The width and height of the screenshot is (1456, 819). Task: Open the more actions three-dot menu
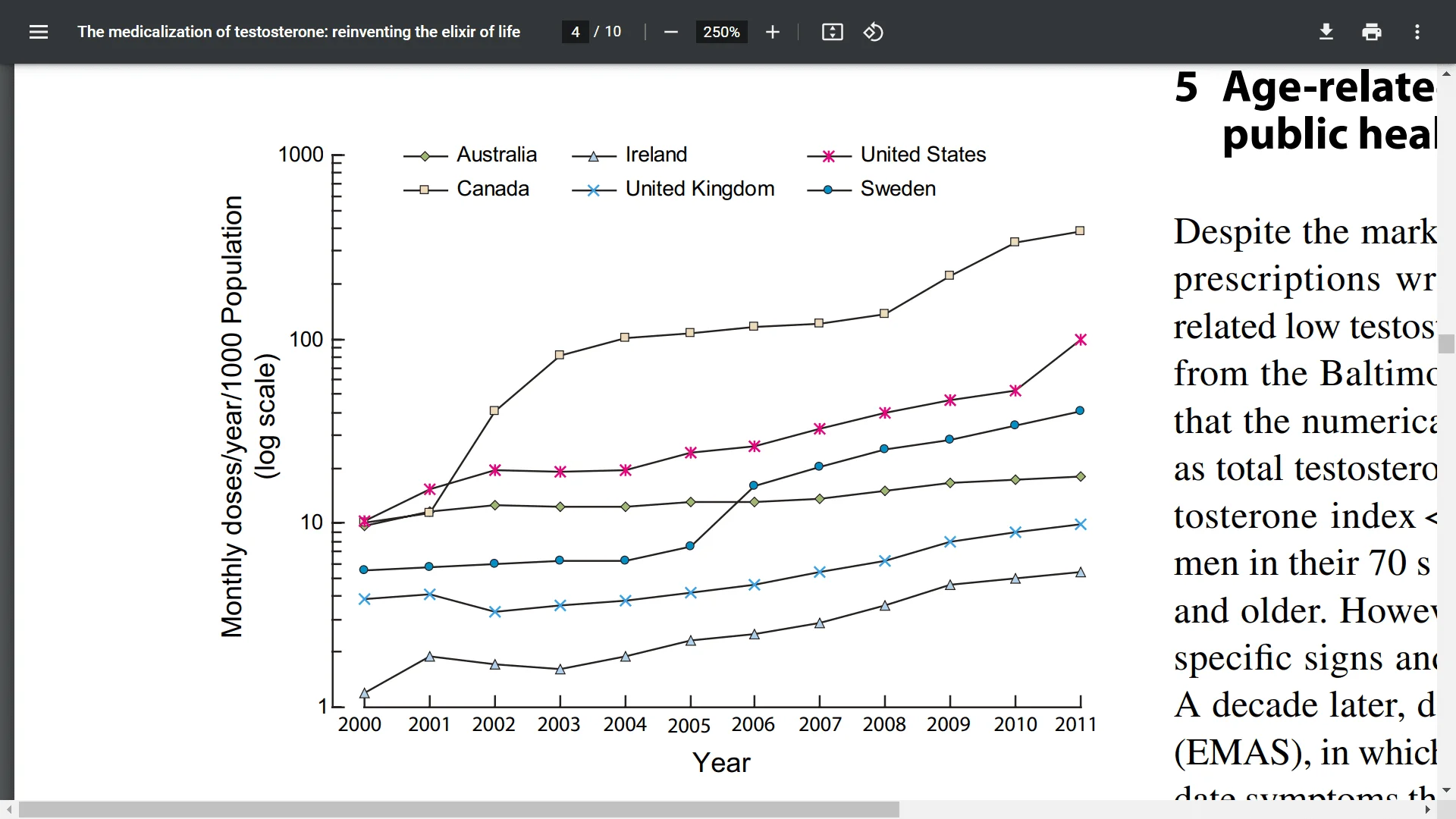1417,32
